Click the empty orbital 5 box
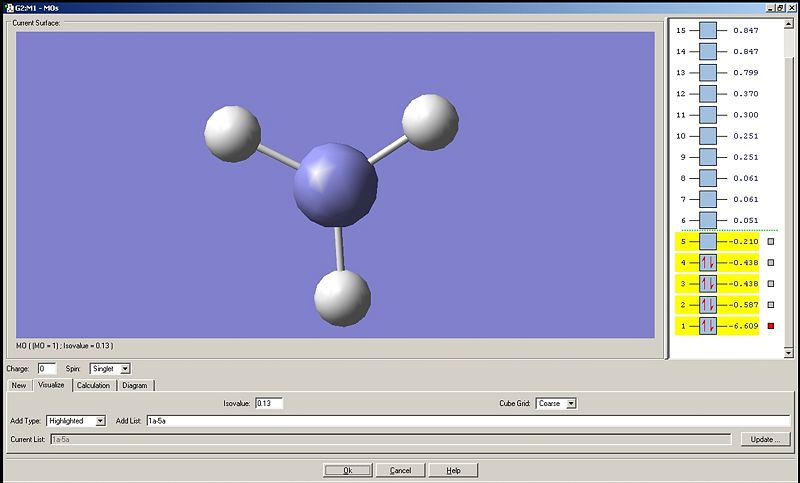This screenshot has width=800, height=483. 708,242
